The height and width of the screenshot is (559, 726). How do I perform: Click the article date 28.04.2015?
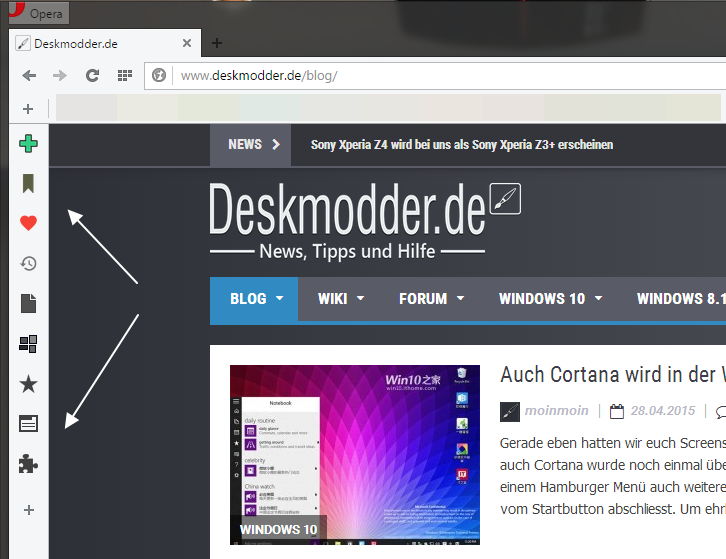pos(663,411)
